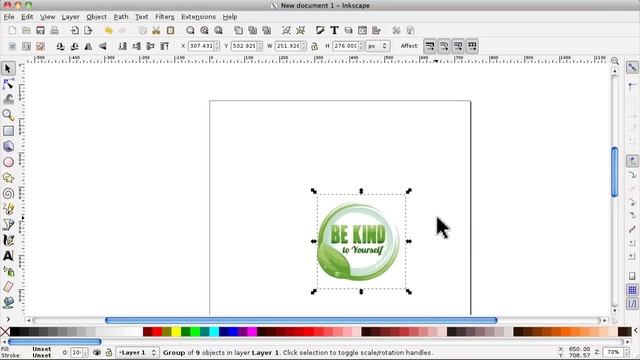This screenshot has width=640, height=360.
Task: Select the Eraser tool
Action: pos(8,287)
